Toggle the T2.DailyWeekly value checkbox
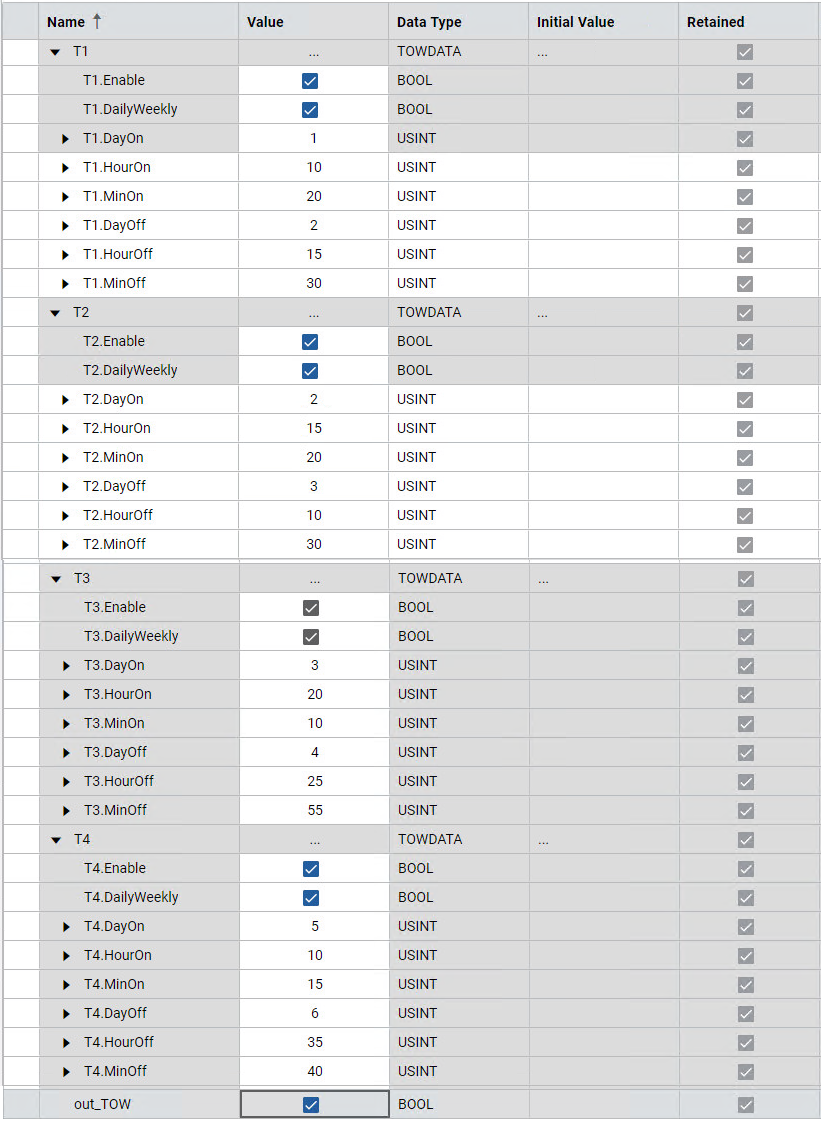Viewport: 821px width, 1122px height. pyautogui.click(x=310, y=371)
